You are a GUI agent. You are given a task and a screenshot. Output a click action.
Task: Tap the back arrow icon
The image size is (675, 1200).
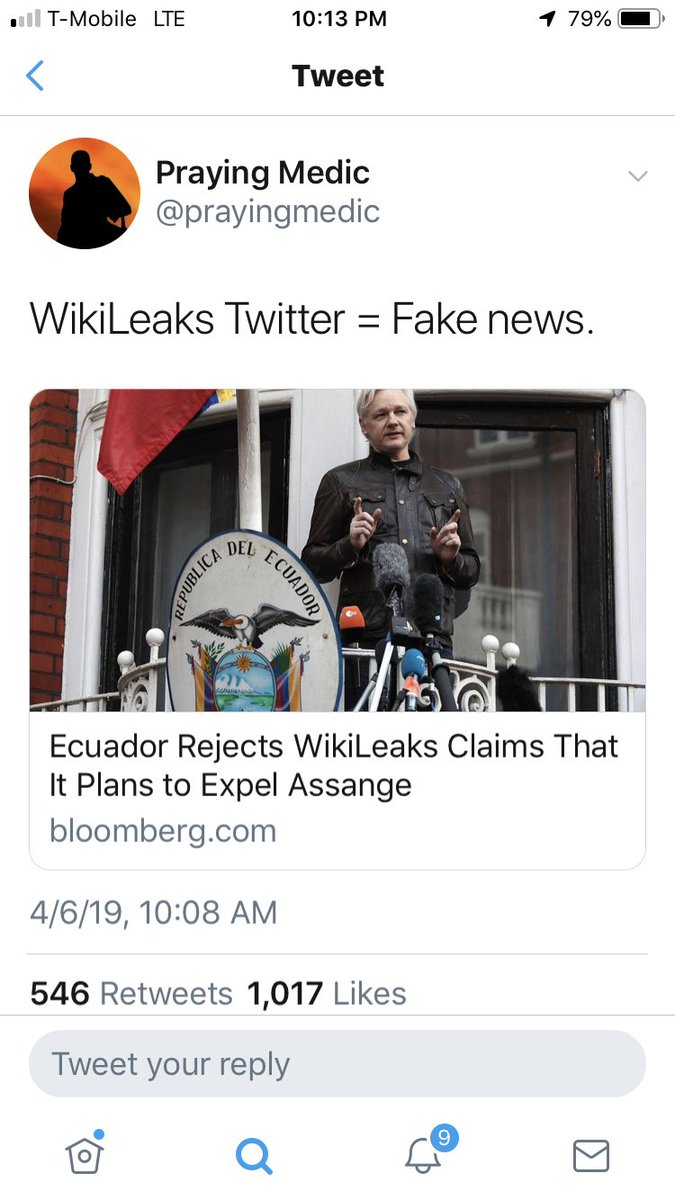click(35, 76)
